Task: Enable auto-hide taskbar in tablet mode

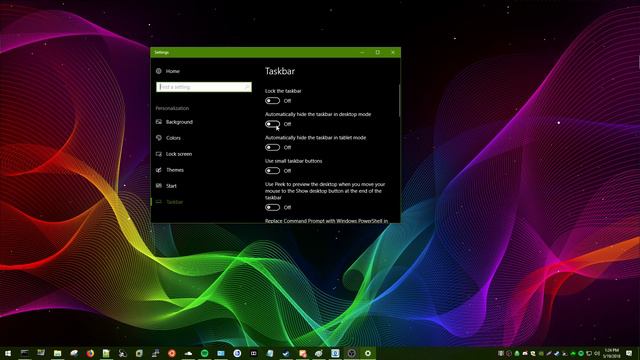Action: (272, 147)
